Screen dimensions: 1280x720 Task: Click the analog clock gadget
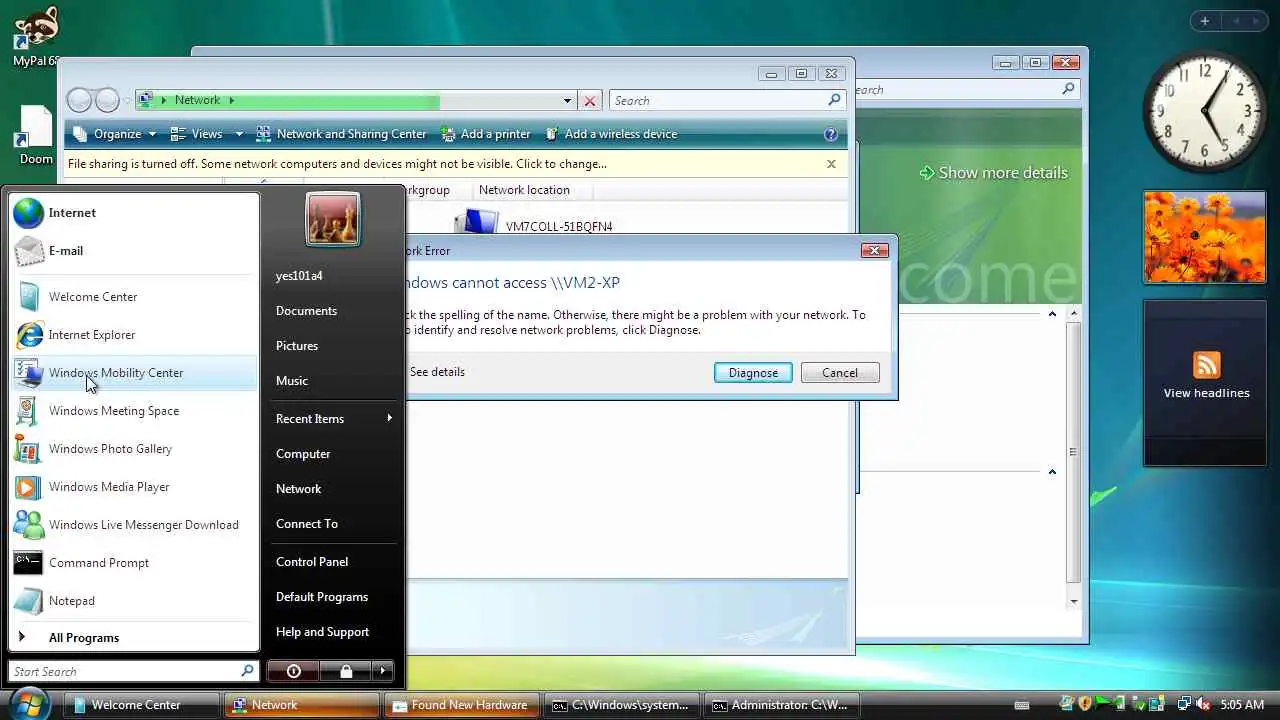point(1205,110)
